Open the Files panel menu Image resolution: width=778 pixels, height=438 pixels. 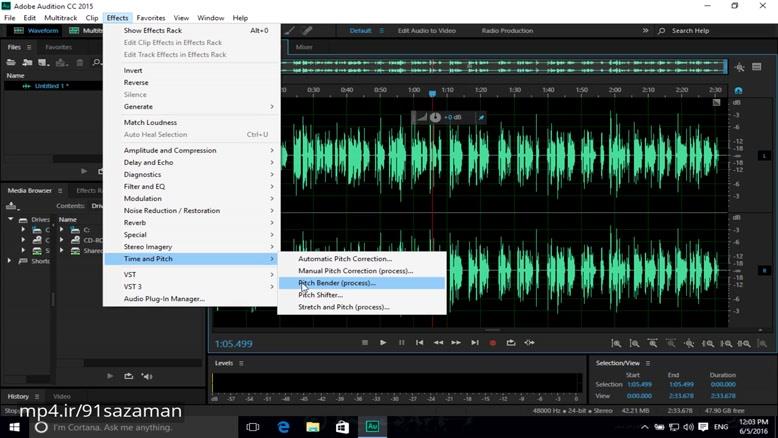click(29, 47)
